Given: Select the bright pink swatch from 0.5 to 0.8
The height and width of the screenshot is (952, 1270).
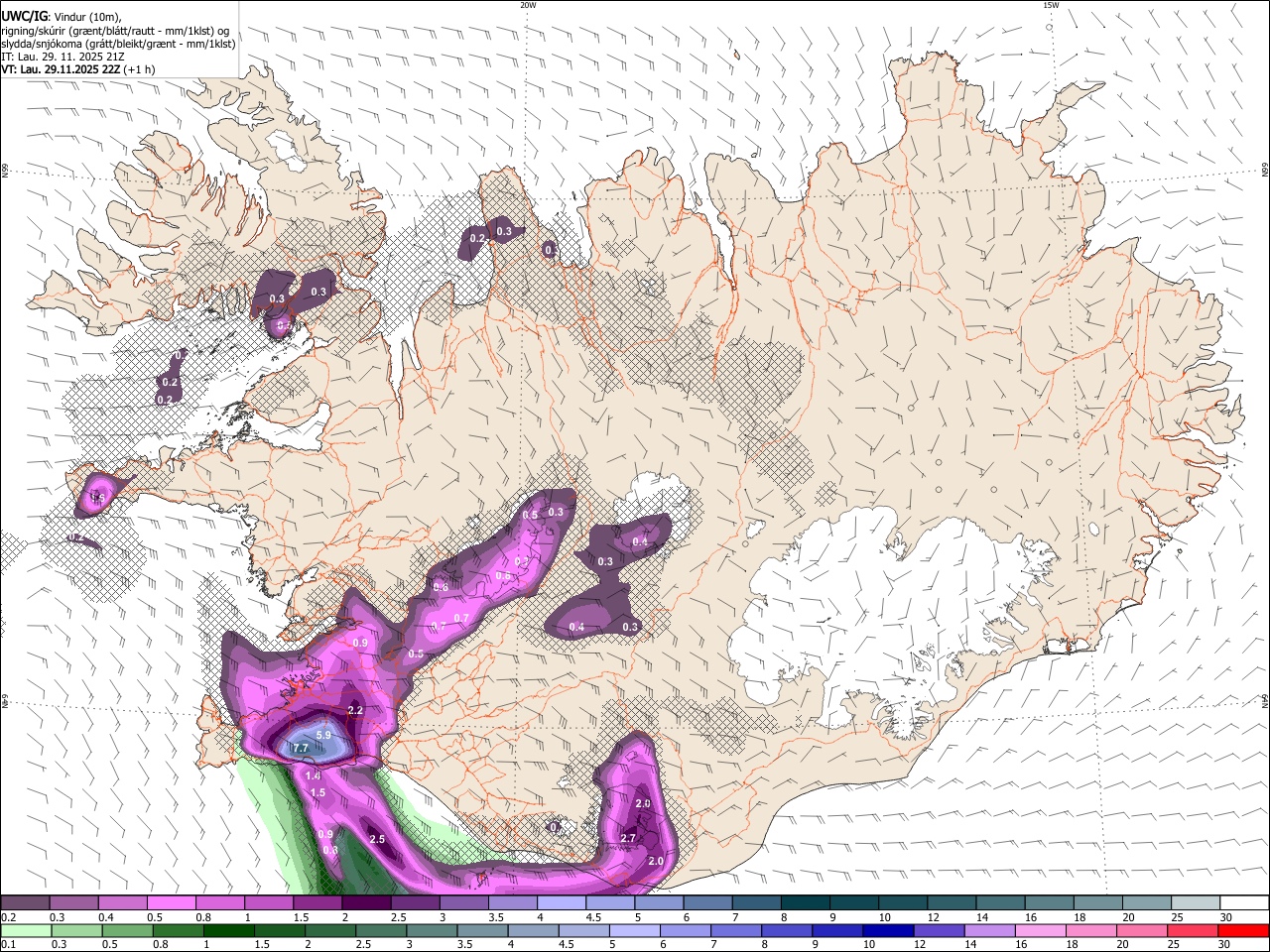Looking at the screenshot, I should pyautogui.click(x=171, y=903).
